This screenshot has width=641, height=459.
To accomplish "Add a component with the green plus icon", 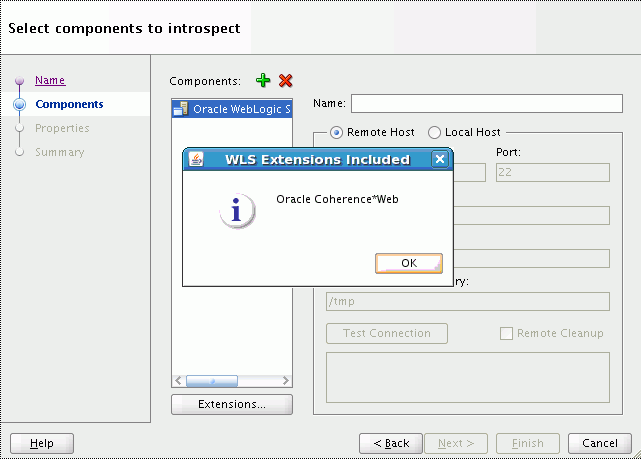I will [x=263, y=80].
